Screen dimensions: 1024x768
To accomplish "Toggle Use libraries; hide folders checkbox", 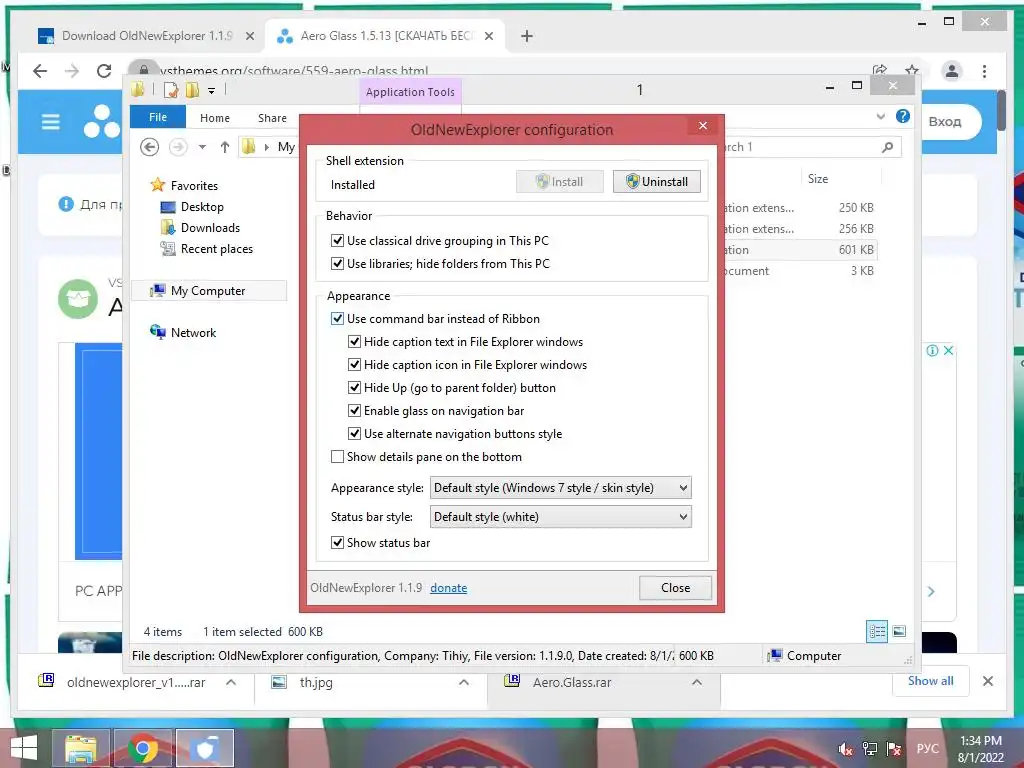I will pos(337,264).
